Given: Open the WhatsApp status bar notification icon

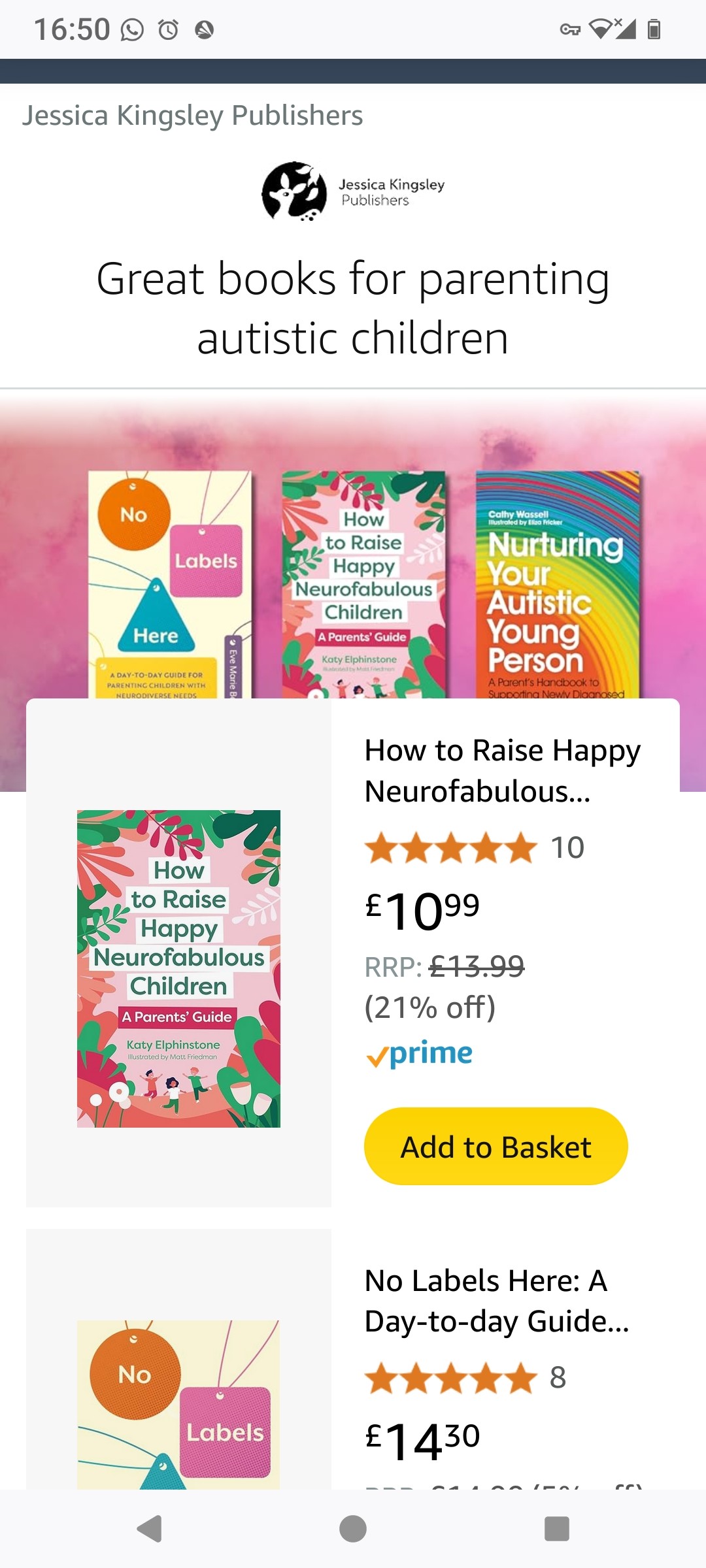Looking at the screenshot, I should [x=132, y=30].
